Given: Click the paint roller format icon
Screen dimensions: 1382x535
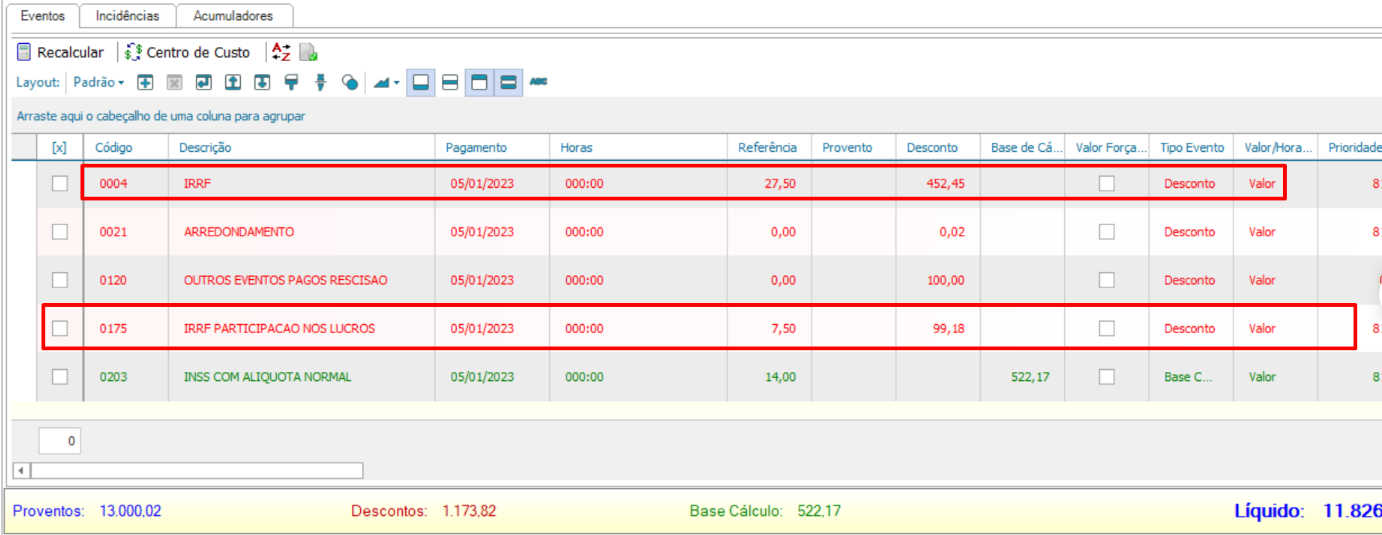Looking at the screenshot, I should click(291, 83).
